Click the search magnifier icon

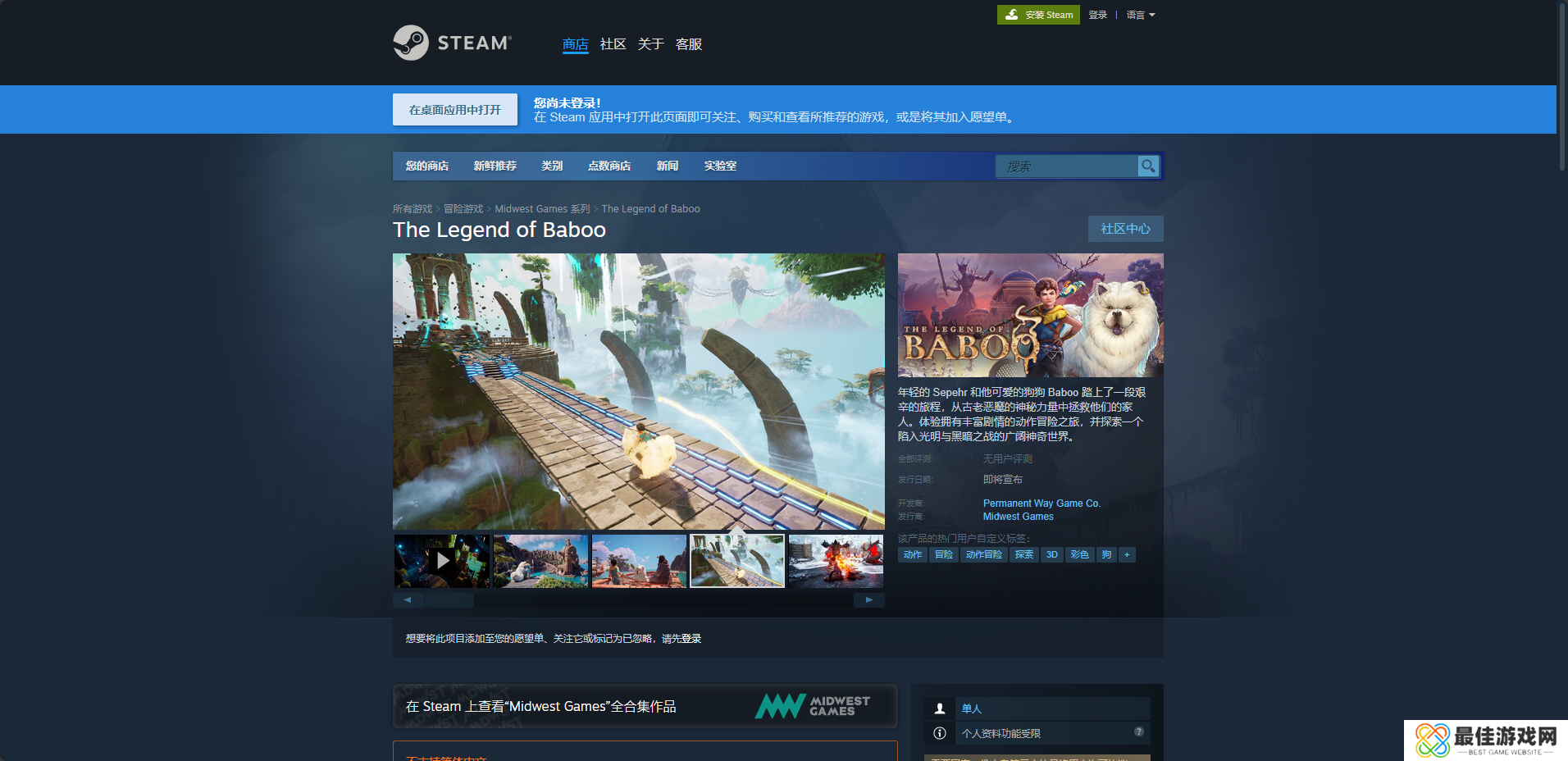click(1148, 166)
